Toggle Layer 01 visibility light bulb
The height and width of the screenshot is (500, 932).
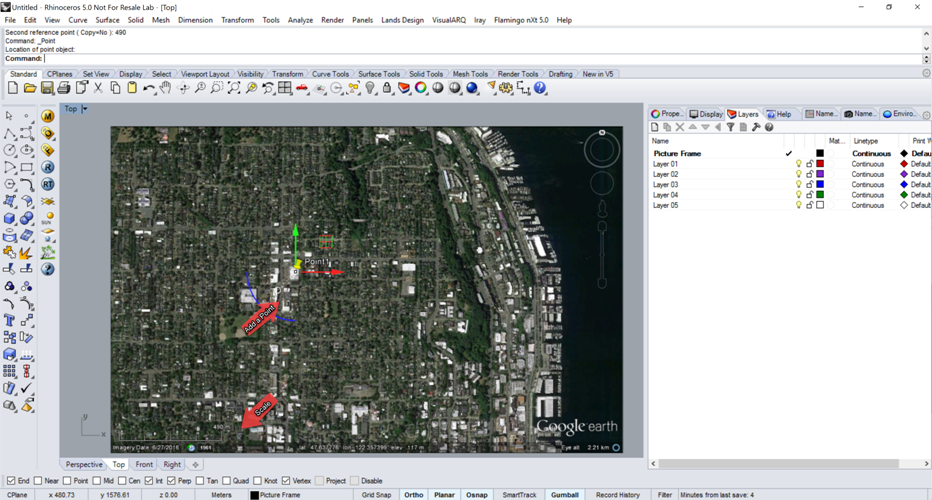pos(799,164)
